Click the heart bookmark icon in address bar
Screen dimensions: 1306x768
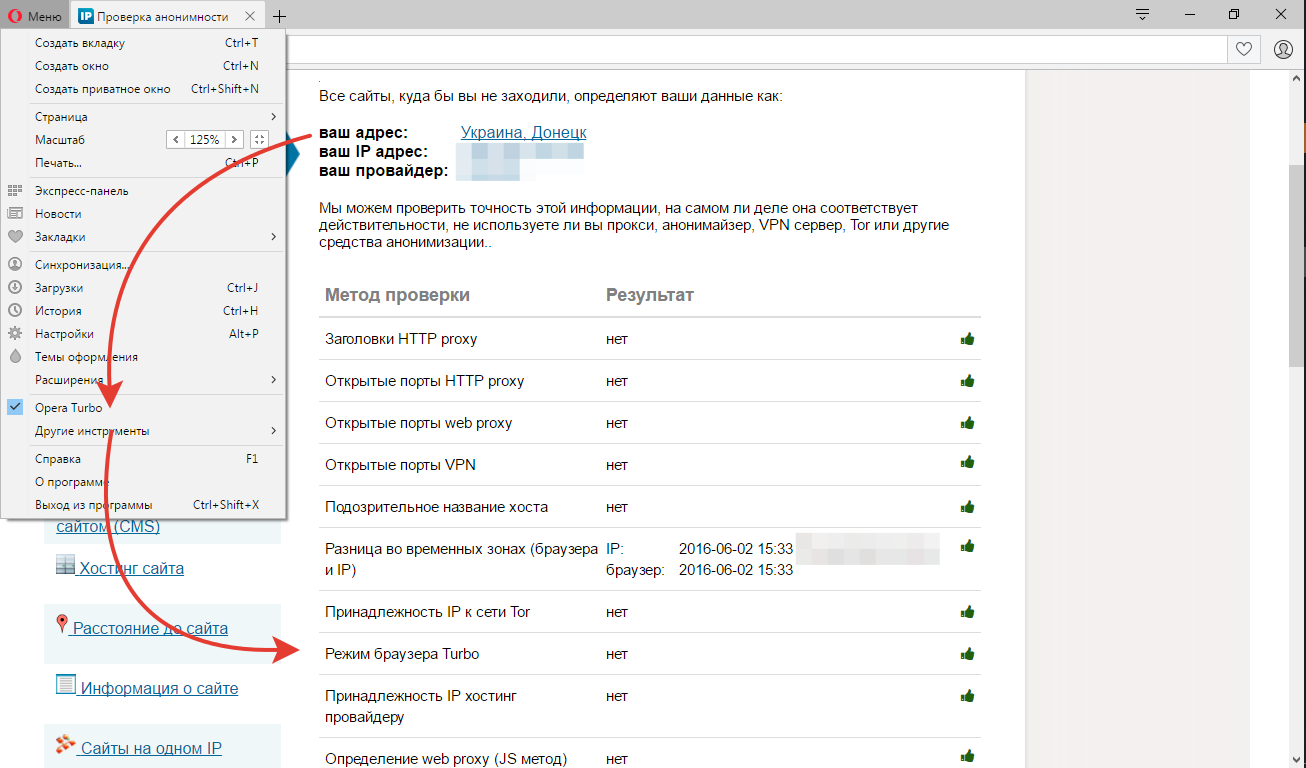[x=1243, y=49]
